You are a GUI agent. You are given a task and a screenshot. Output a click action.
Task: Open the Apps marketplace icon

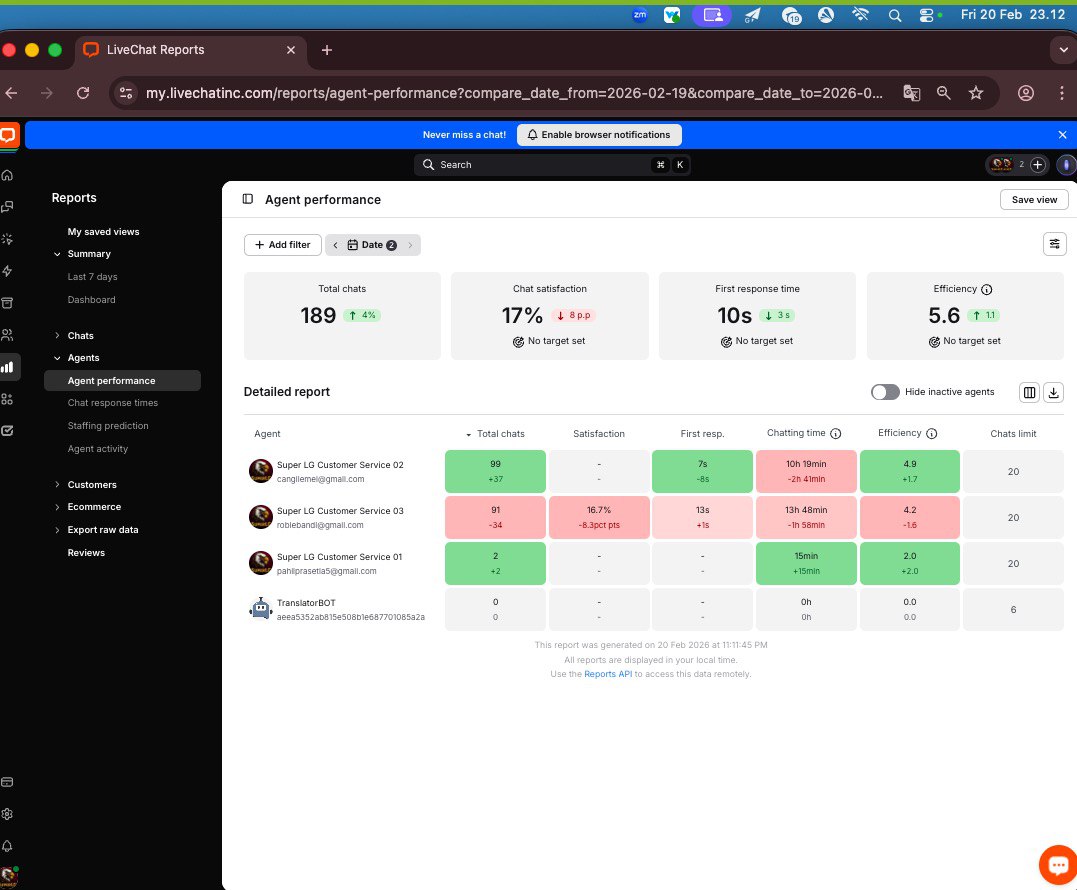(x=8, y=399)
